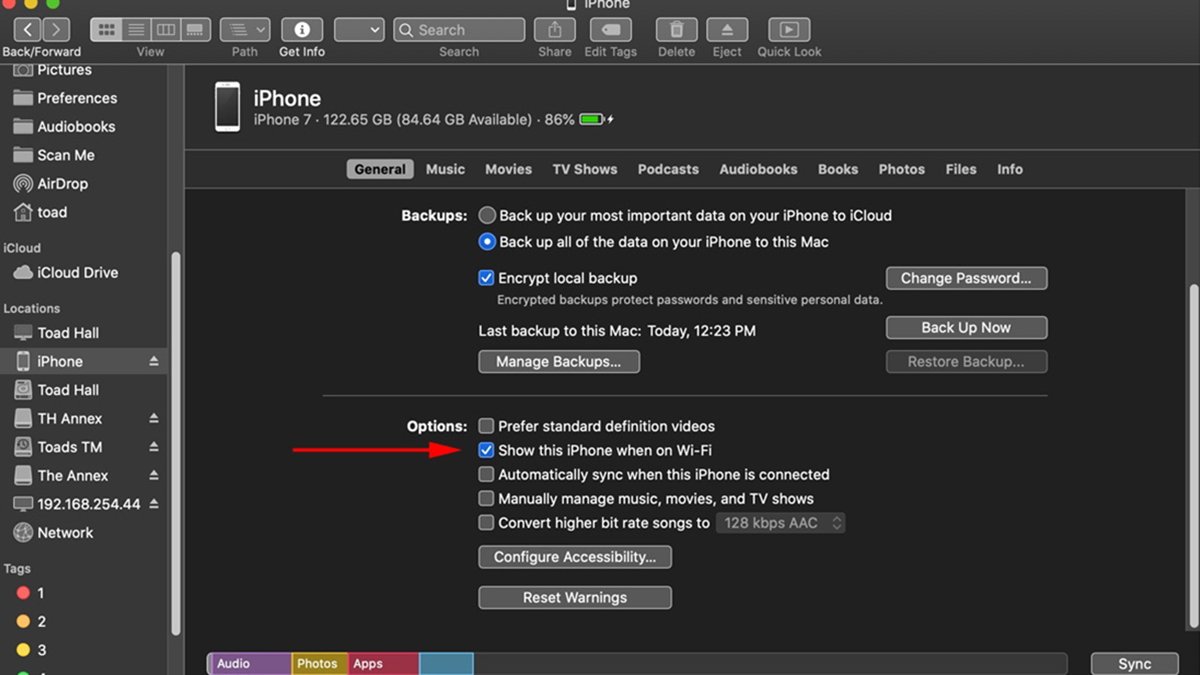Switch to list view in the toolbar
The image size is (1200, 675).
[x=136, y=29]
